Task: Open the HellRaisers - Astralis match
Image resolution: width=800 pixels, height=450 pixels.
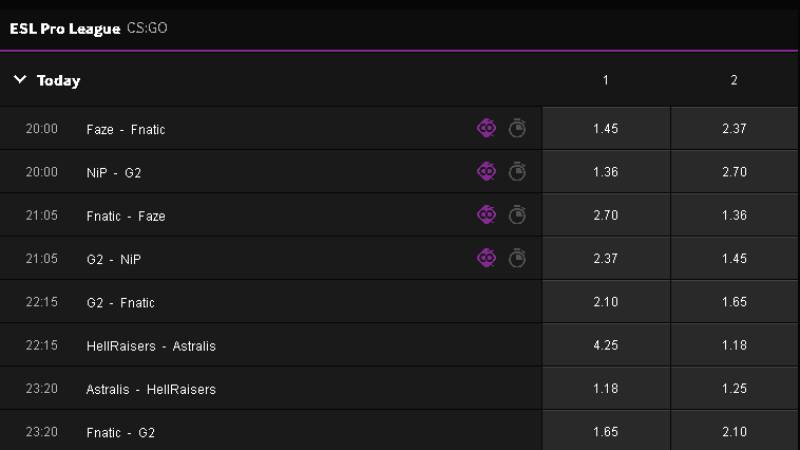Action: pyautogui.click(x=151, y=346)
